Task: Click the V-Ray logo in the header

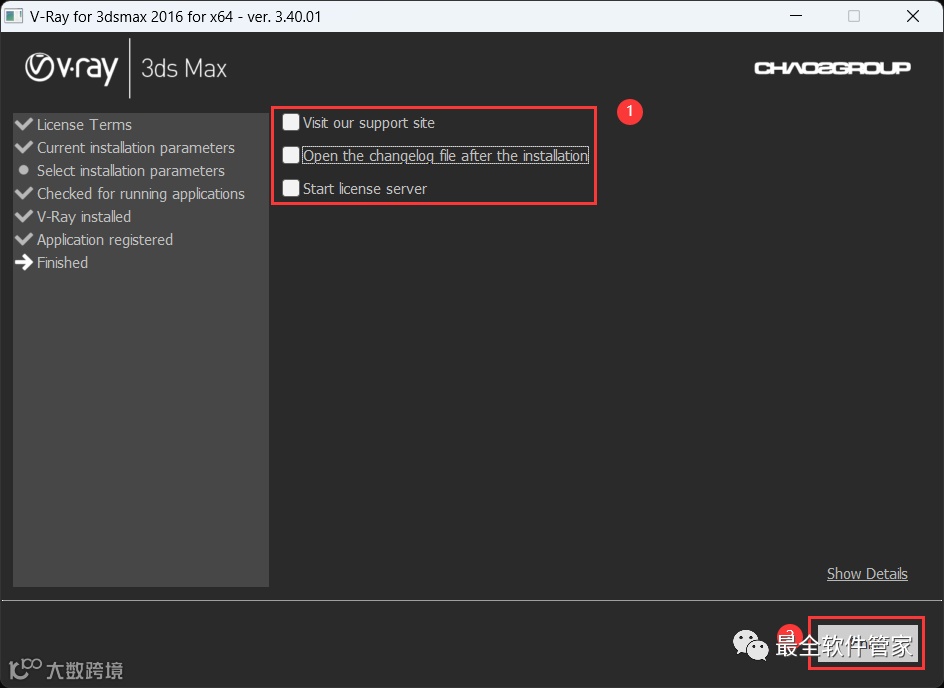Action: click(x=72, y=68)
